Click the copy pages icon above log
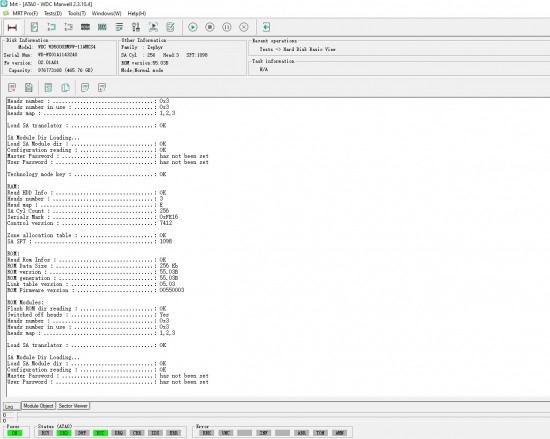 (66, 88)
